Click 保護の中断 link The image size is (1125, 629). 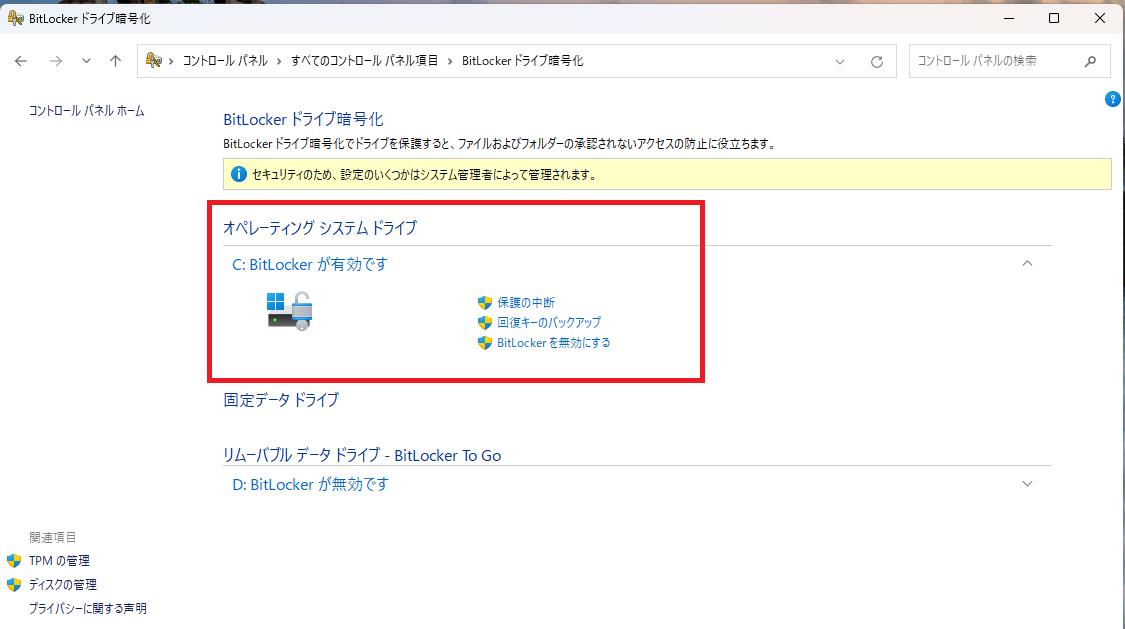[526, 303]
